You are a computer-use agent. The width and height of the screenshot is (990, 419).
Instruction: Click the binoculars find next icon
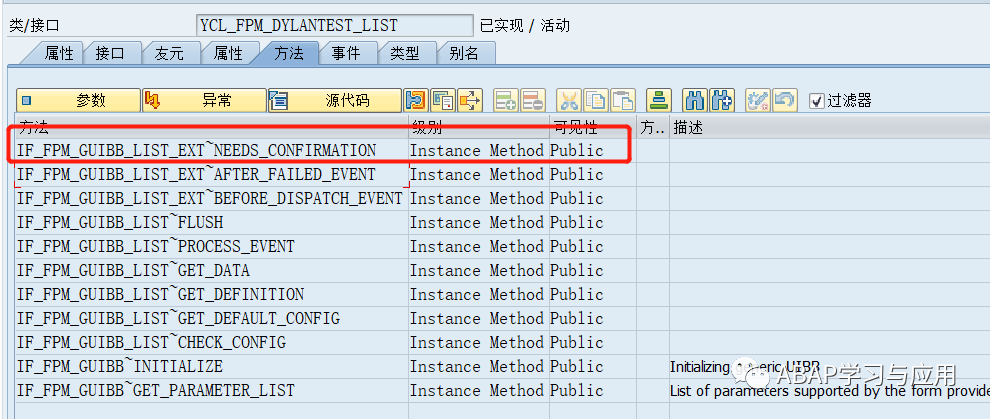coord(722,100)
